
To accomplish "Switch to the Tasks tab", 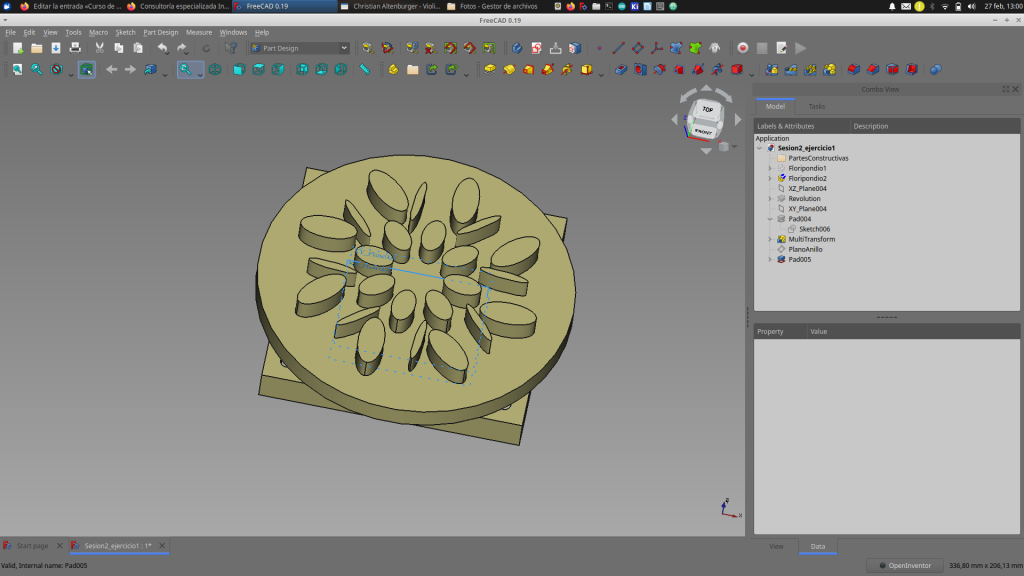I will coord(816,106).
